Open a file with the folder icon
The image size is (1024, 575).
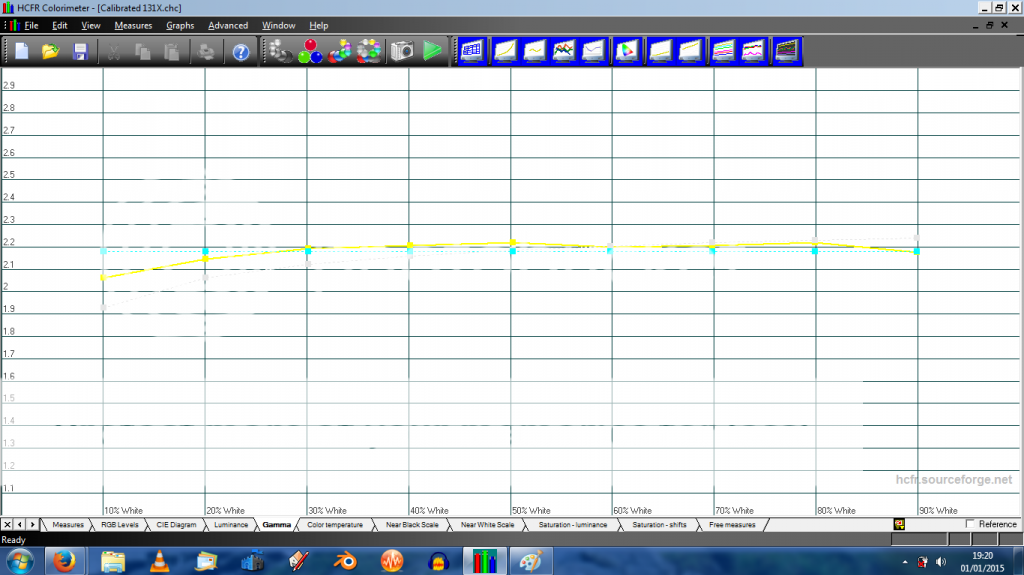tap(51, 51)
